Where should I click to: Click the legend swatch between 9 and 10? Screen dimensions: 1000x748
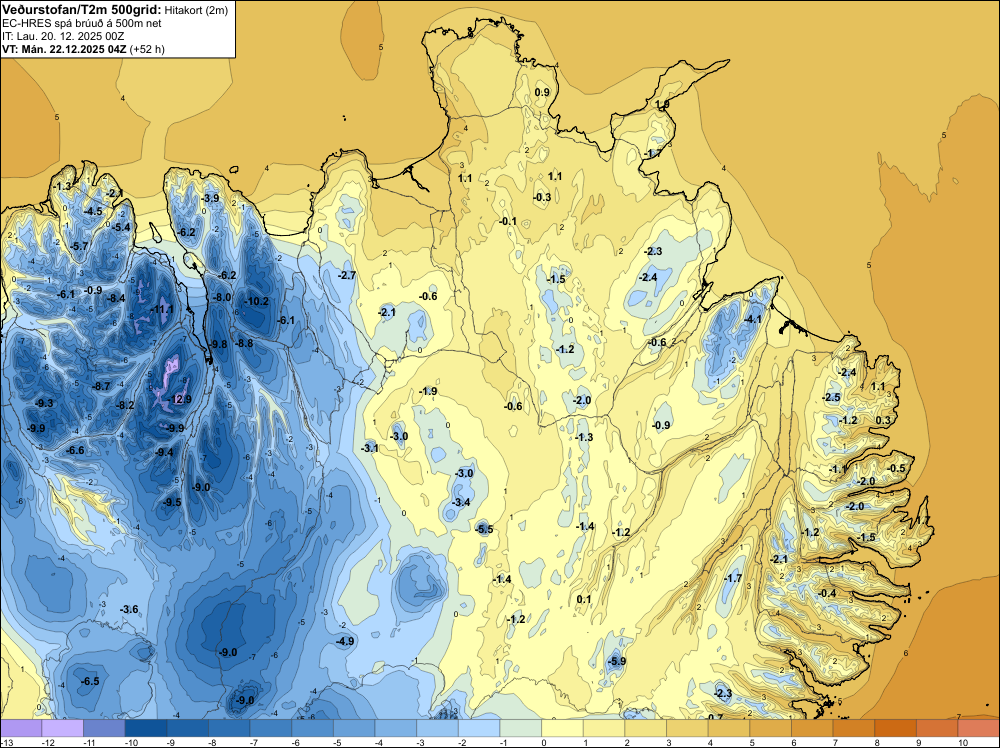pos(937,728)
